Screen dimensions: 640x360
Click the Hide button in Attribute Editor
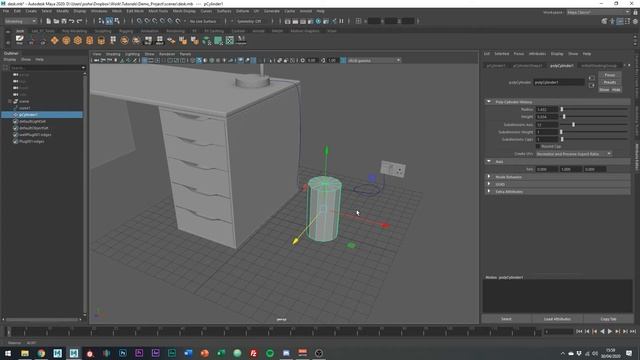click(616, 89)
